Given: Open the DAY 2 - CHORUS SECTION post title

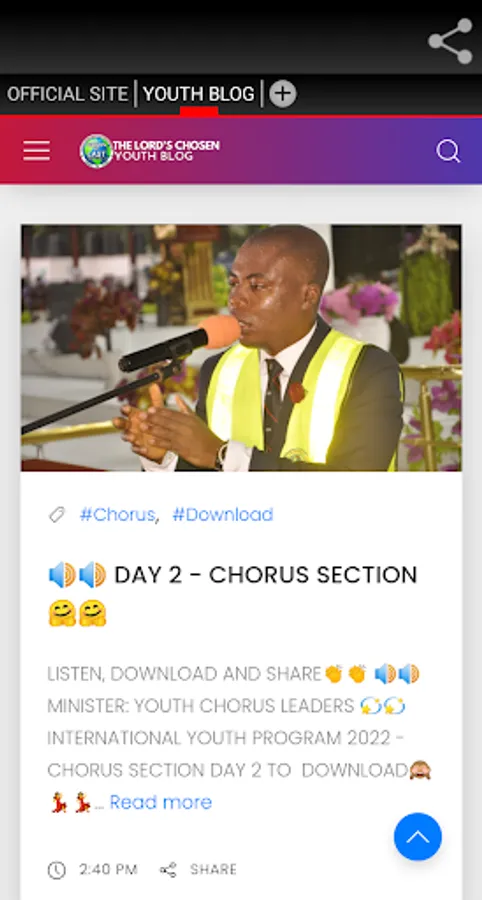Looking at the screenshot, I should [x=233, y=594].
